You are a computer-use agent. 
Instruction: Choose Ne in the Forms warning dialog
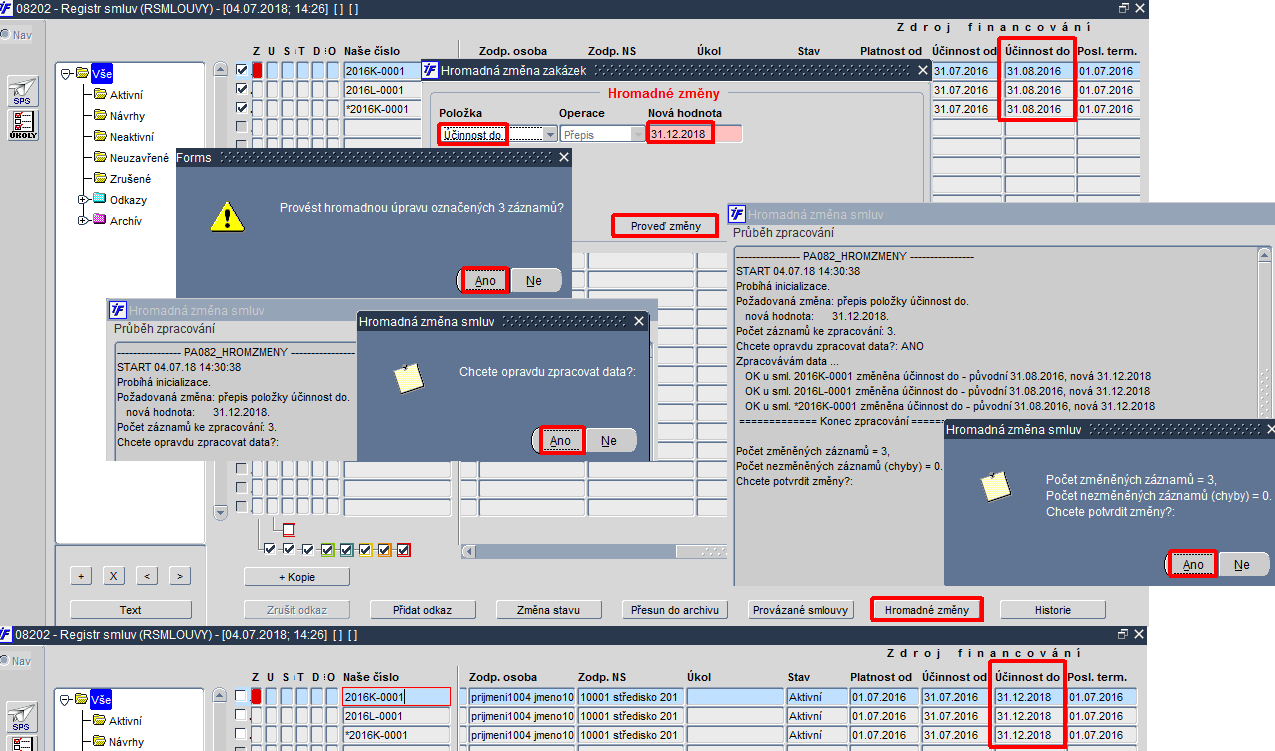[x=534, y=280]
